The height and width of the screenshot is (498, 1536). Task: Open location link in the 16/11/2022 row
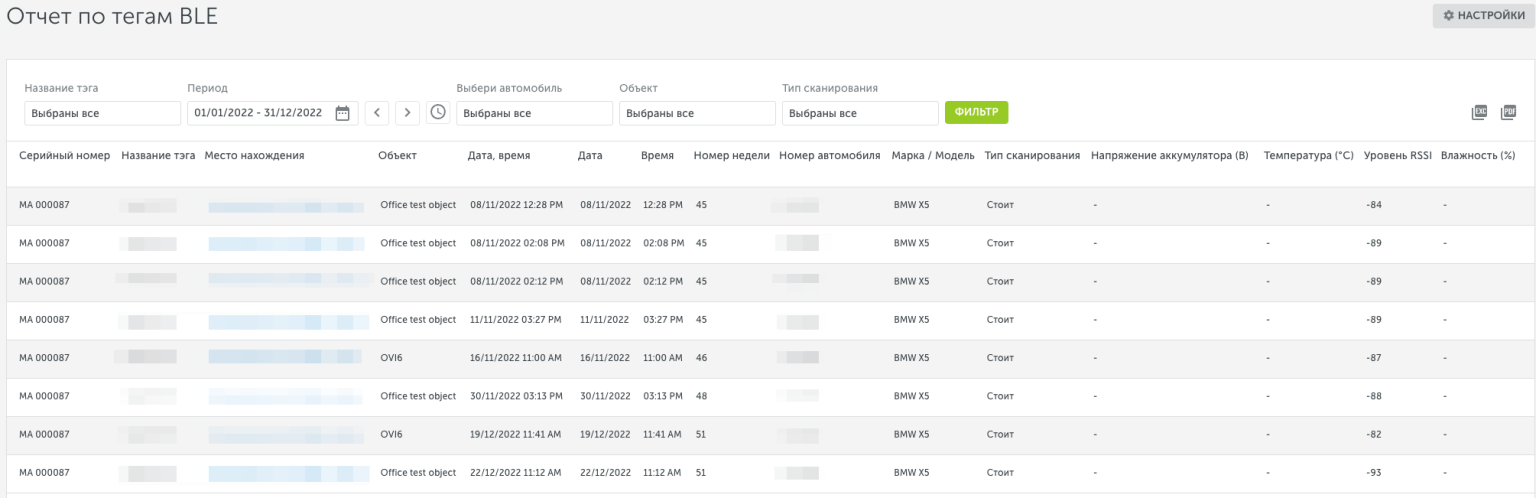(x=286, y=358)
